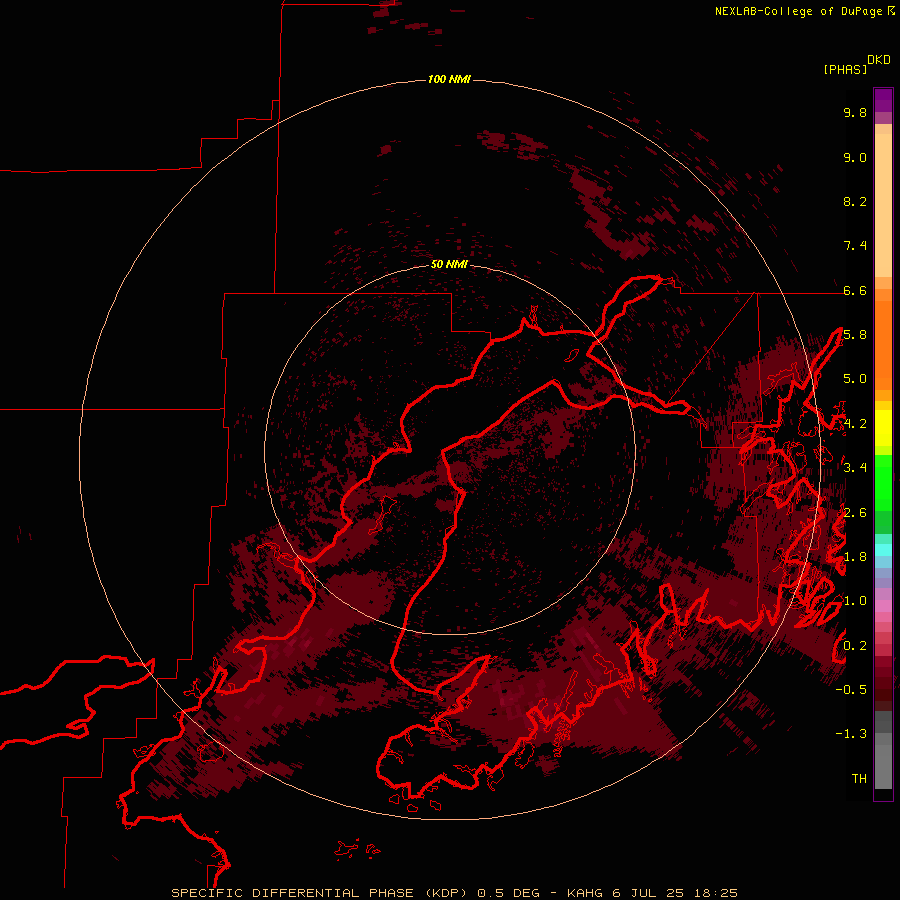The width and height of the screenshot is (900, 900).
Task: Click the 1.0 value on color scale
Action: (x=855, y=601)
